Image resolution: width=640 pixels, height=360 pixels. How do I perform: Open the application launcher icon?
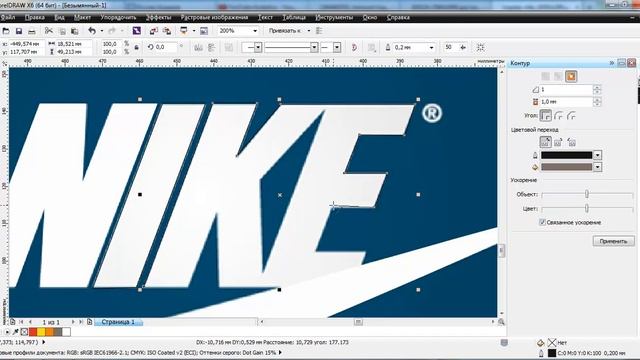[184, 31]
